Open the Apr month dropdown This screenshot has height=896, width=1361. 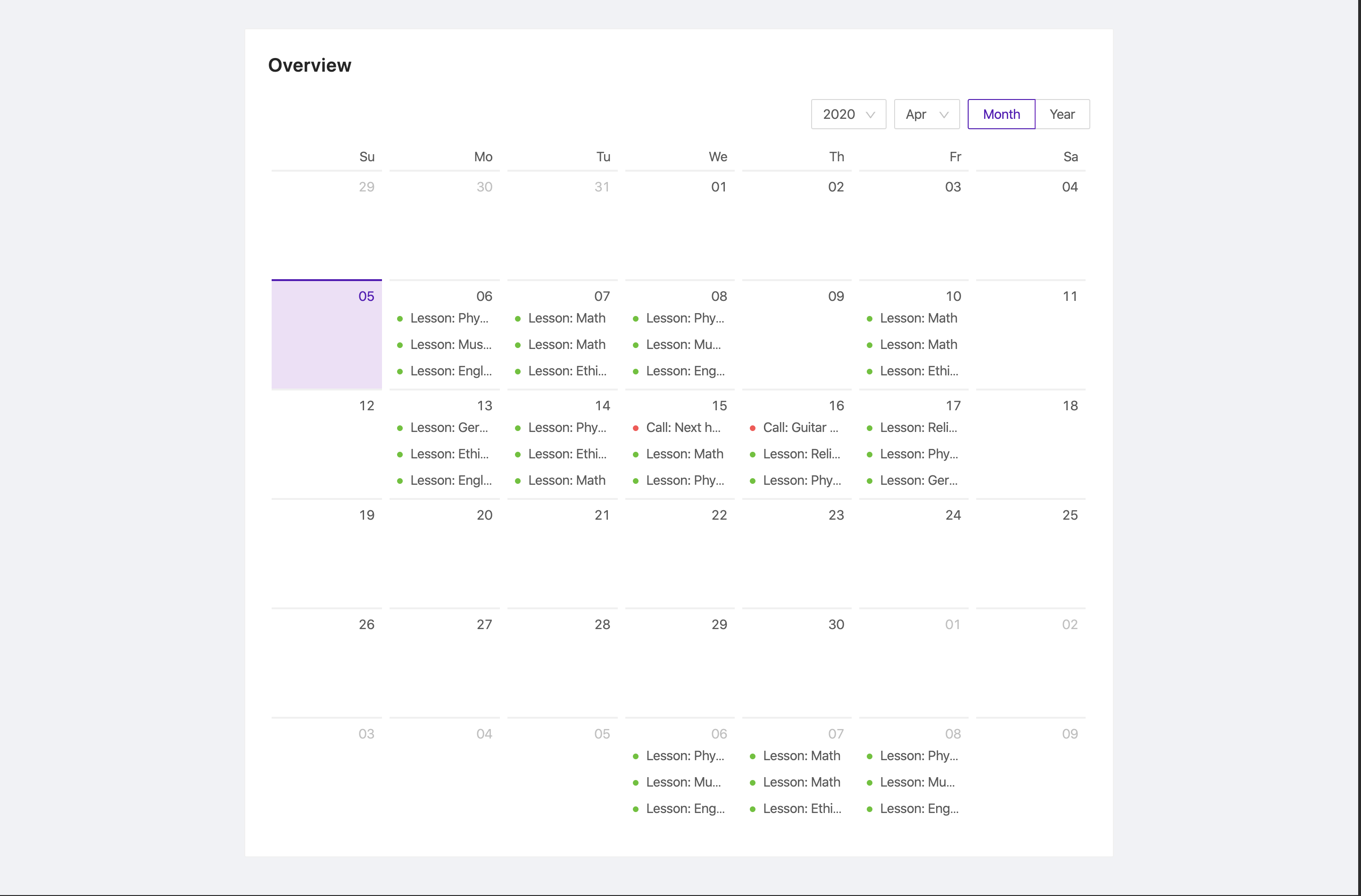[x=926, y=115]
